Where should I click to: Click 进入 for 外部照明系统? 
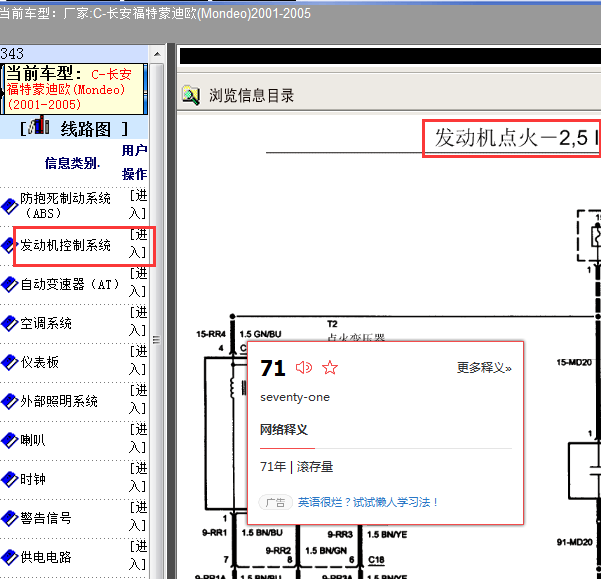138,399
